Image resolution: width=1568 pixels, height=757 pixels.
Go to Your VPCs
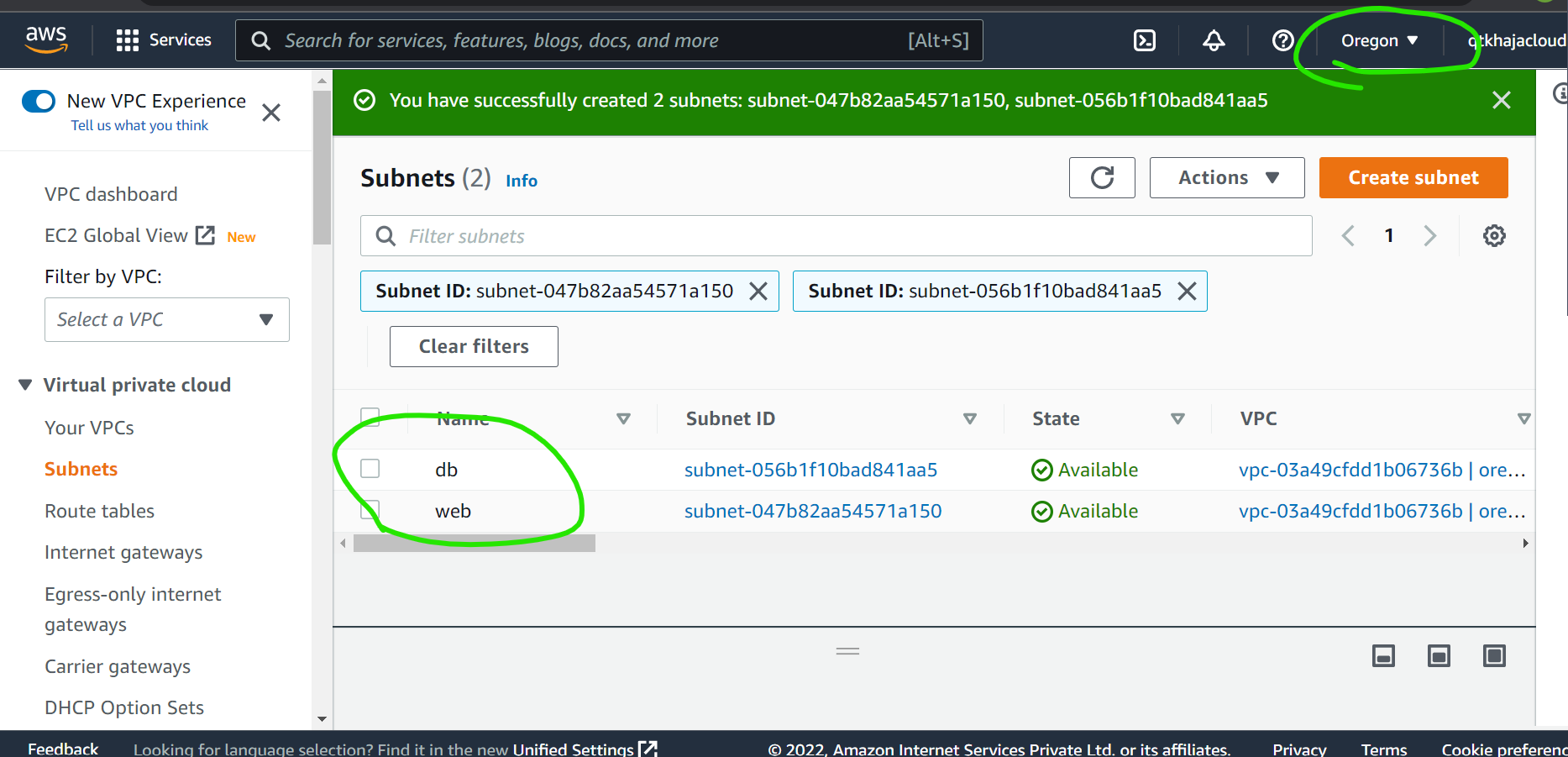89,428
